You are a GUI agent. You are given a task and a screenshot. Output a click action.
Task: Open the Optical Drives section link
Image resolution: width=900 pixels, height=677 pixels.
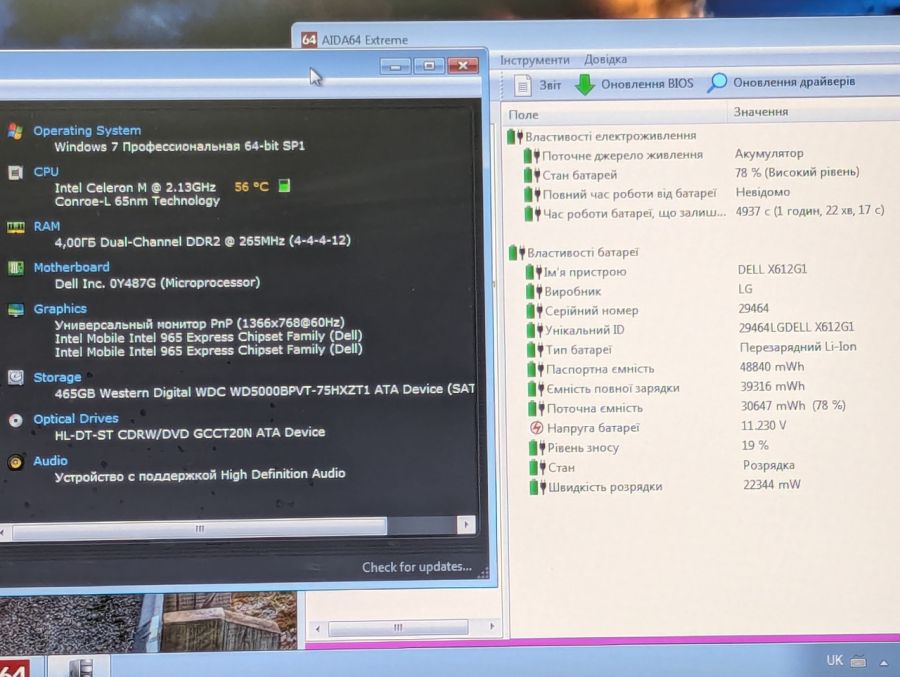76,419
